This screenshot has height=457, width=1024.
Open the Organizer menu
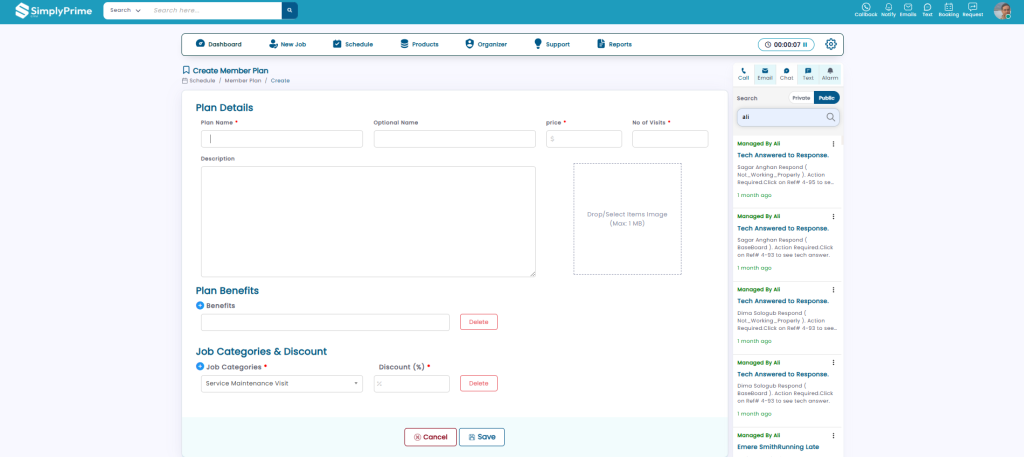click(486, 44)
